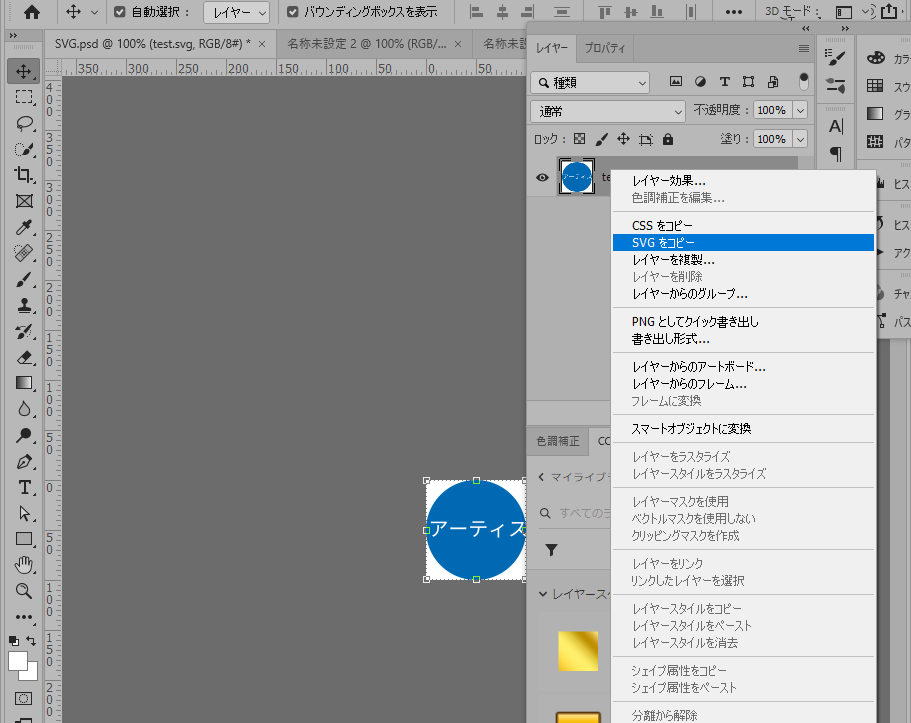
Task: Select the Lasso tool
Action: point(23,123)
